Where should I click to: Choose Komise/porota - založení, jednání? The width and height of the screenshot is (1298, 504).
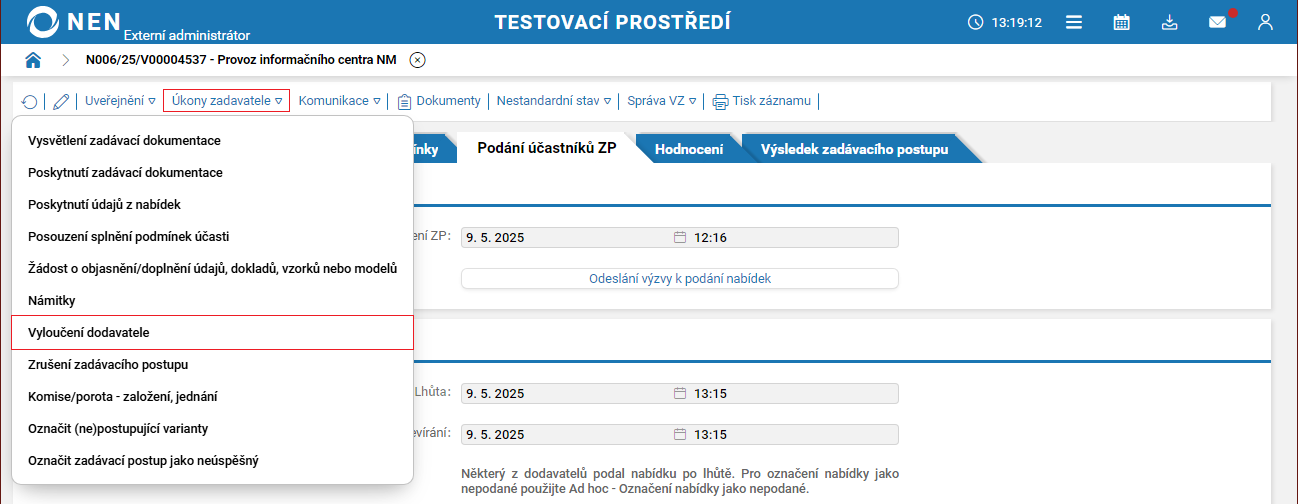pos(212,396)
